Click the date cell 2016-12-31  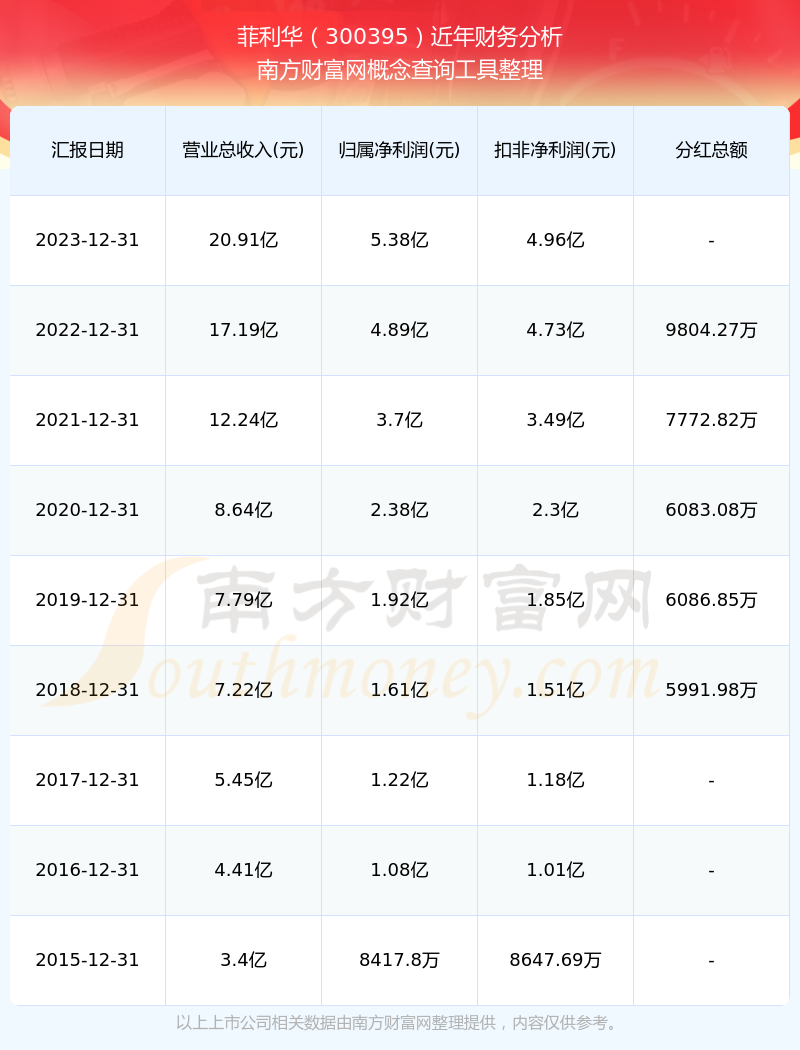[x=88, y=870]
